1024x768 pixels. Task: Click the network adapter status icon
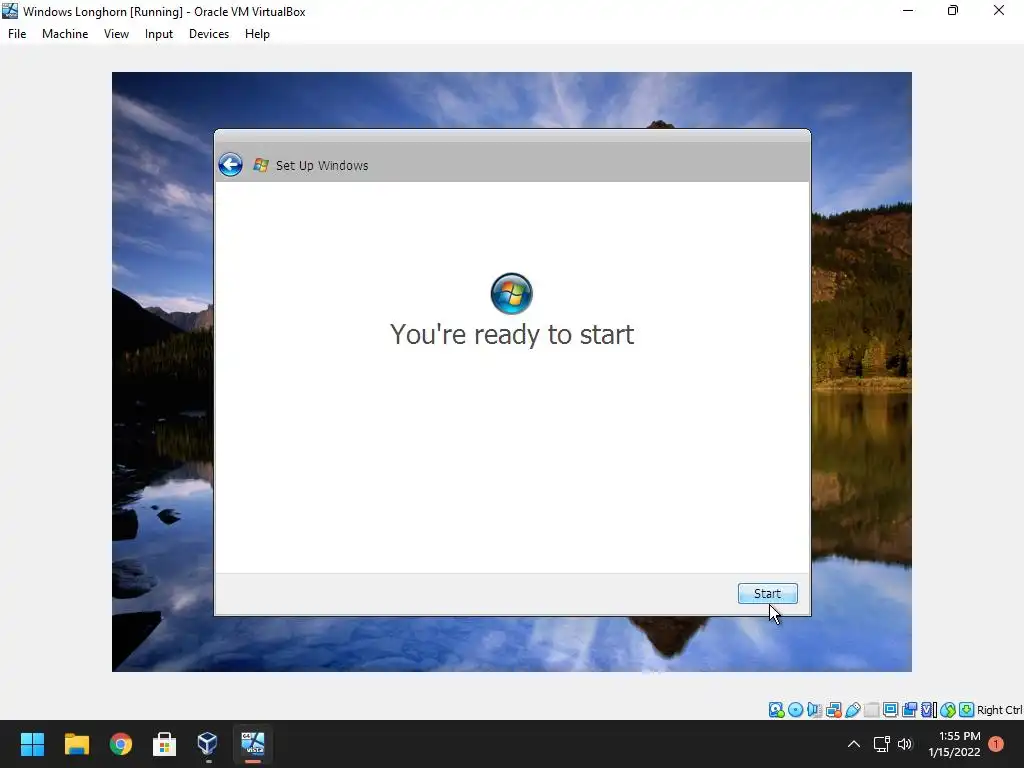pyautogui.click(x=834, y=710)
